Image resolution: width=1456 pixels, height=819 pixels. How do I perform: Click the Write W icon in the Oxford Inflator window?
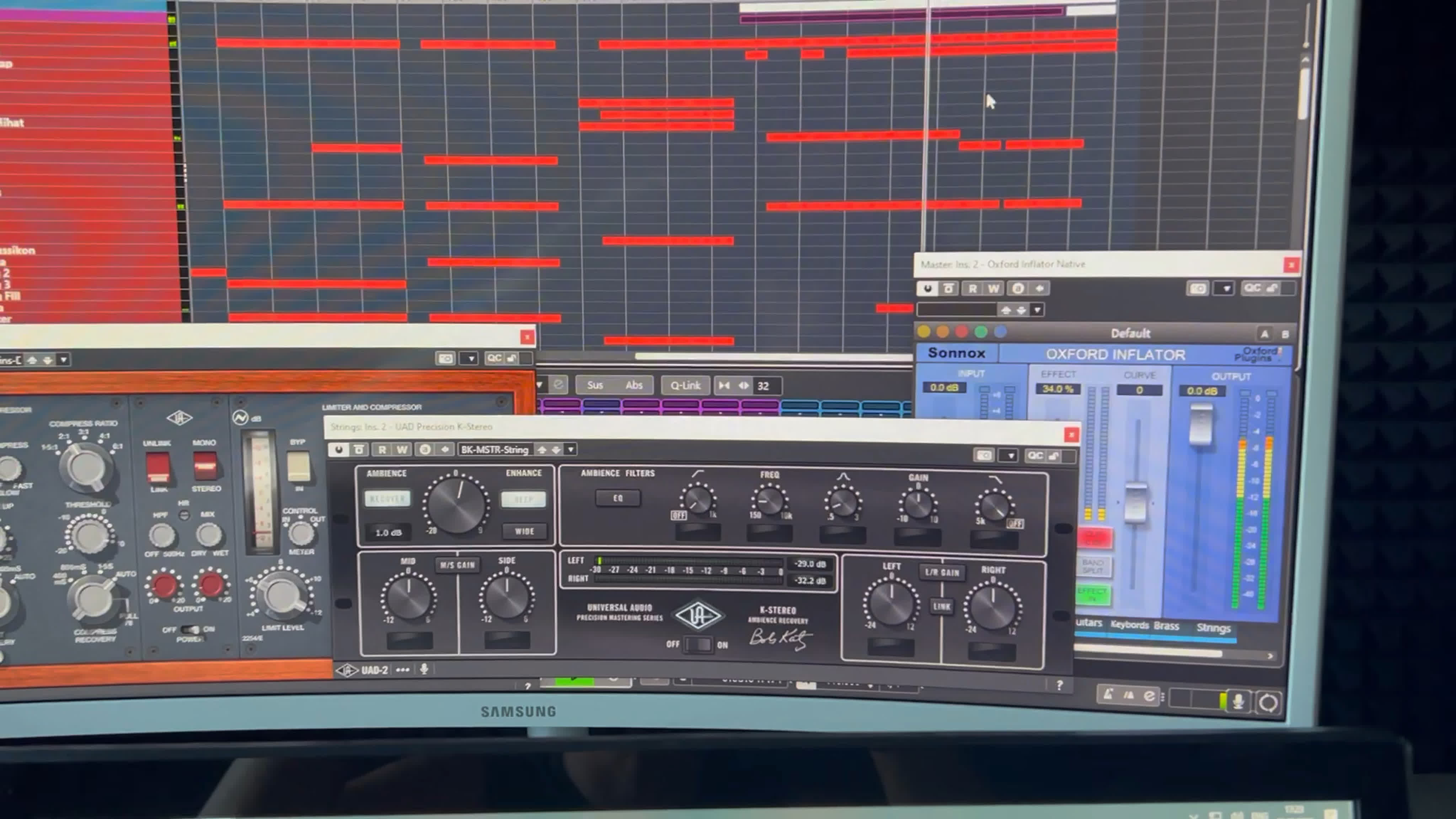tap(994, 288)
